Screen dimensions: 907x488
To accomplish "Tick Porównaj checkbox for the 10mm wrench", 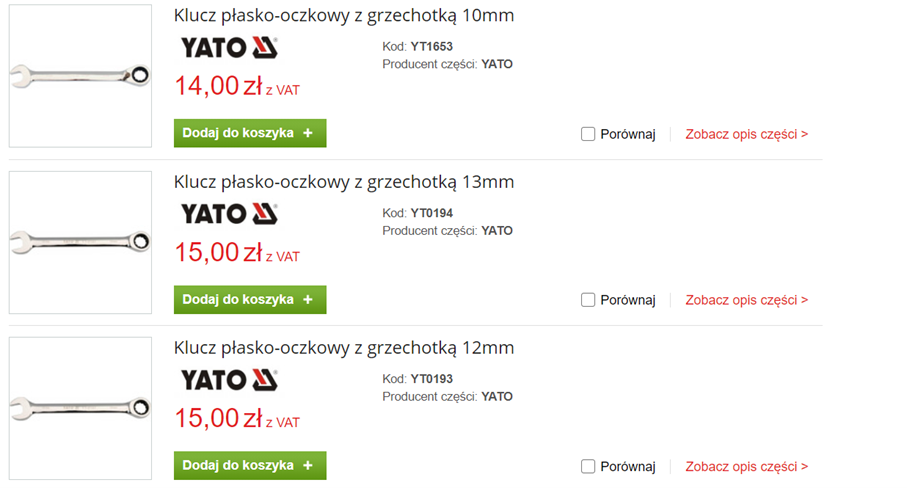I will point(588,134).
